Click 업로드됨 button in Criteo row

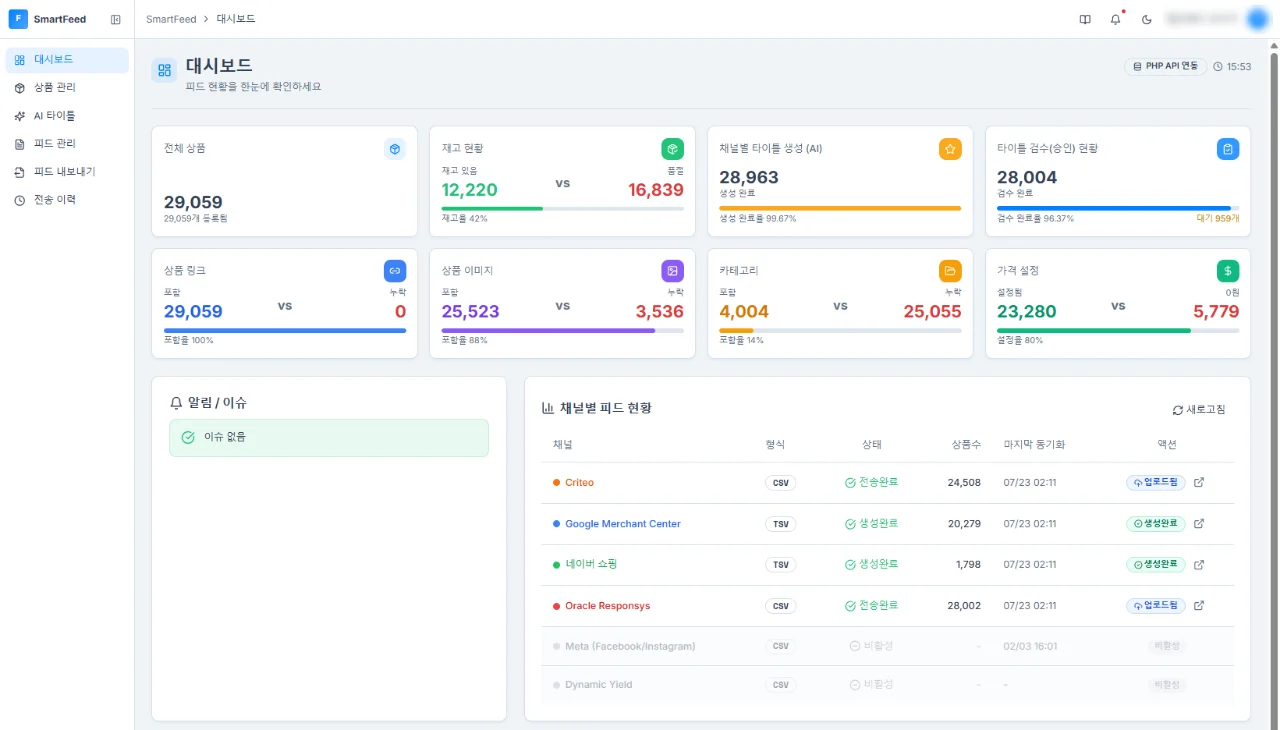pos(1156,483)
